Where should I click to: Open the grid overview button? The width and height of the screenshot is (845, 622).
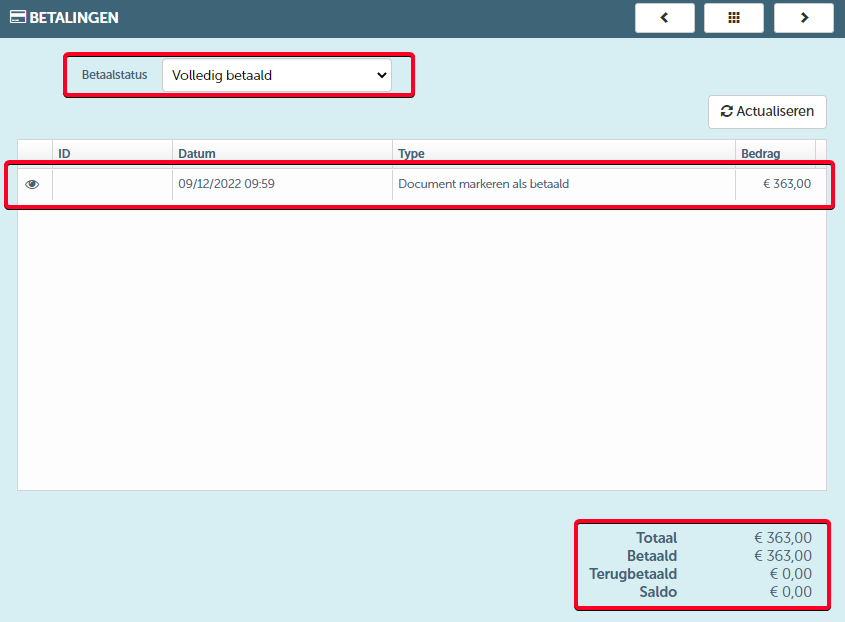tap(733, 18)
